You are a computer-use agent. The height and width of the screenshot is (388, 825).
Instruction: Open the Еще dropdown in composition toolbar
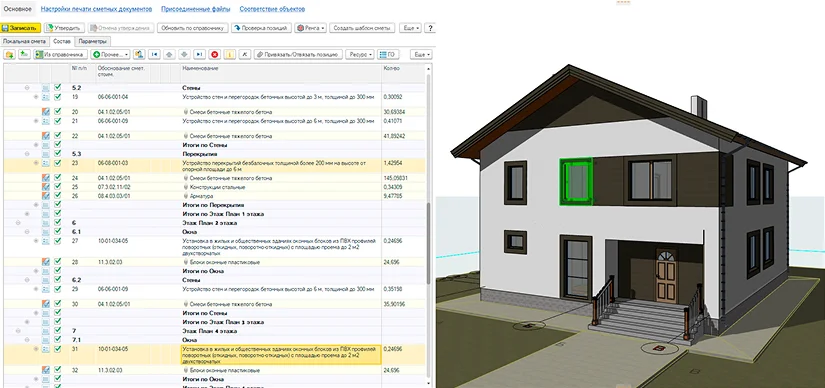(421, 54)
